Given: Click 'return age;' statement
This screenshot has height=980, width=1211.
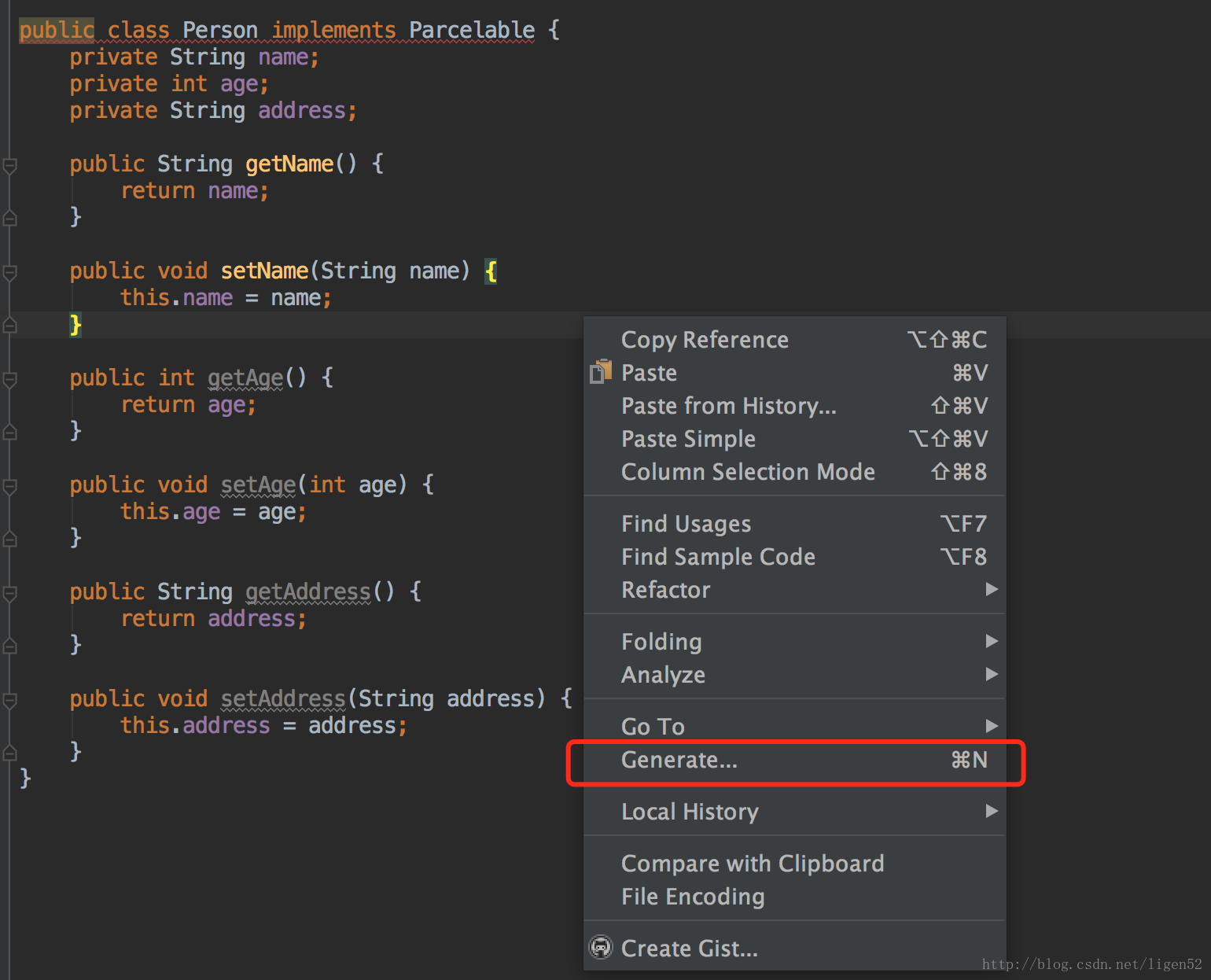Looking at the screenshot, I should tap(188, 404).
